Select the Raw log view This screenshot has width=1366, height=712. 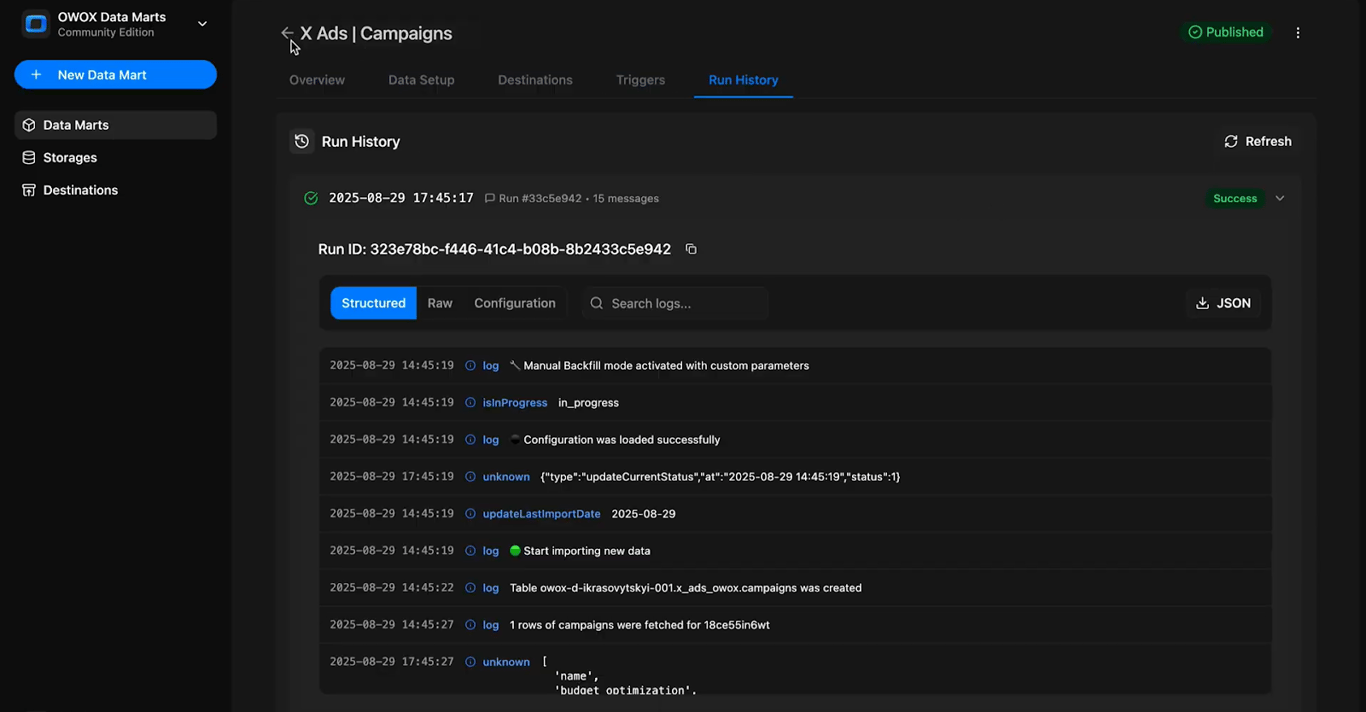pos(440,303)
